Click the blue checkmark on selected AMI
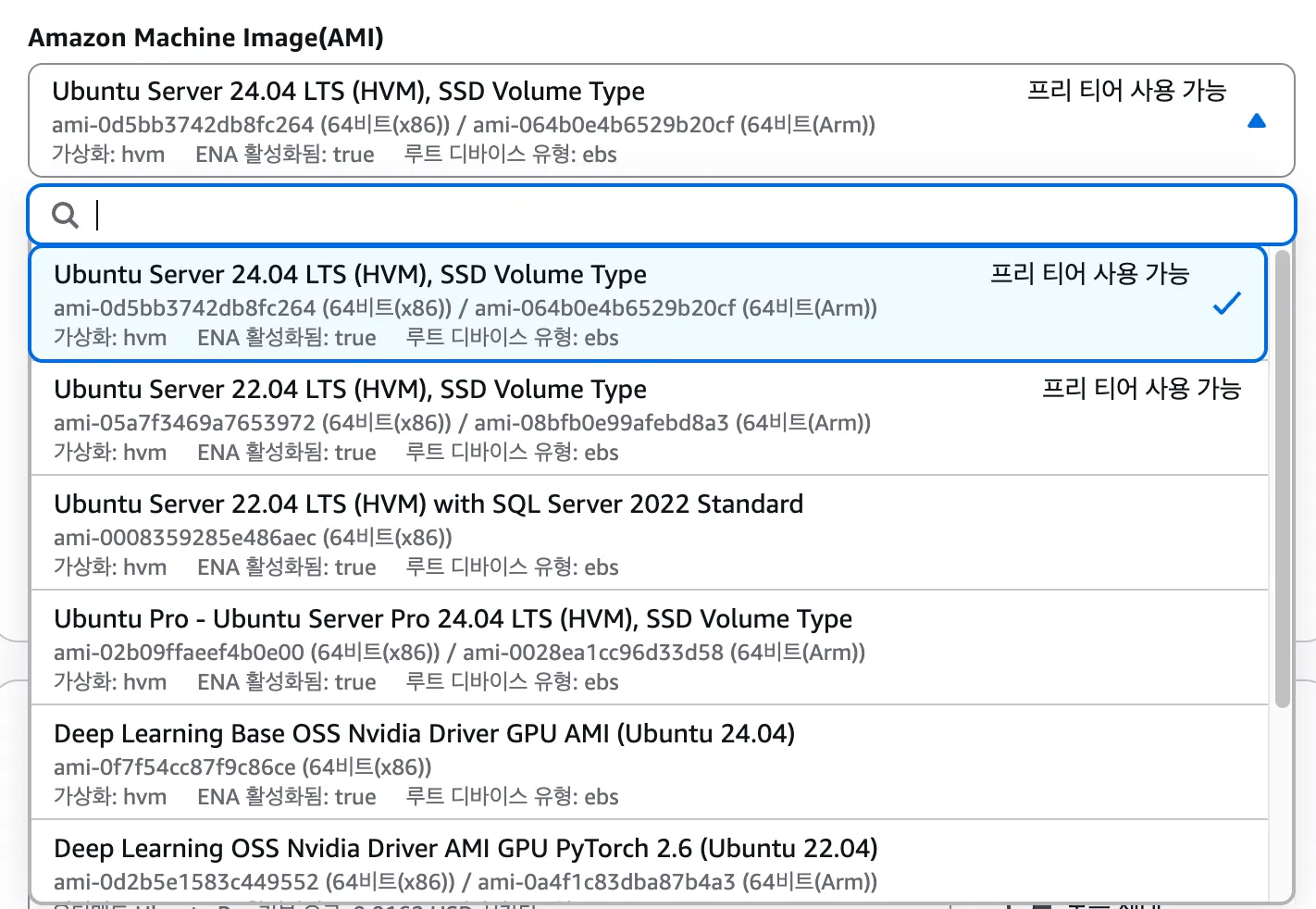This screenshot has height=909, width=1316. tap(1226, 304)
